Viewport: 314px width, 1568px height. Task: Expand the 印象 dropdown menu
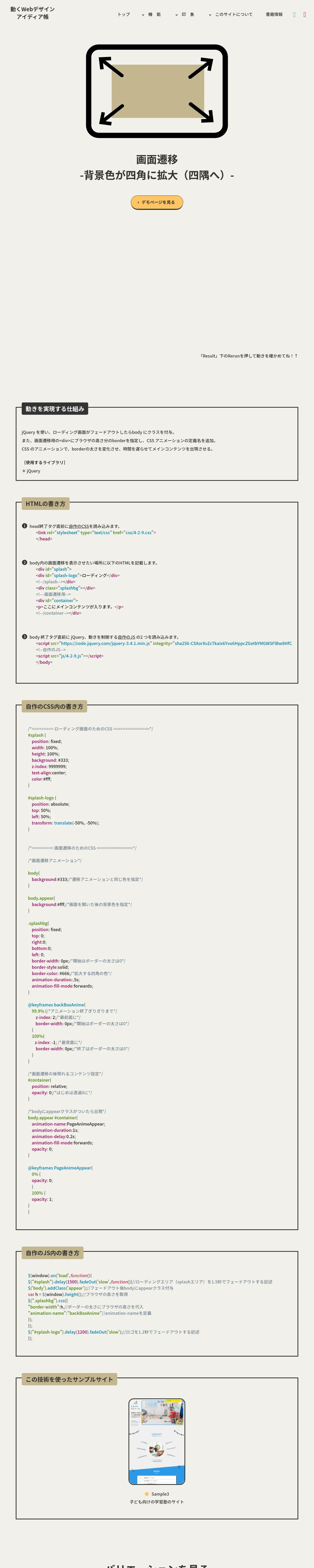tap(185, 14)
